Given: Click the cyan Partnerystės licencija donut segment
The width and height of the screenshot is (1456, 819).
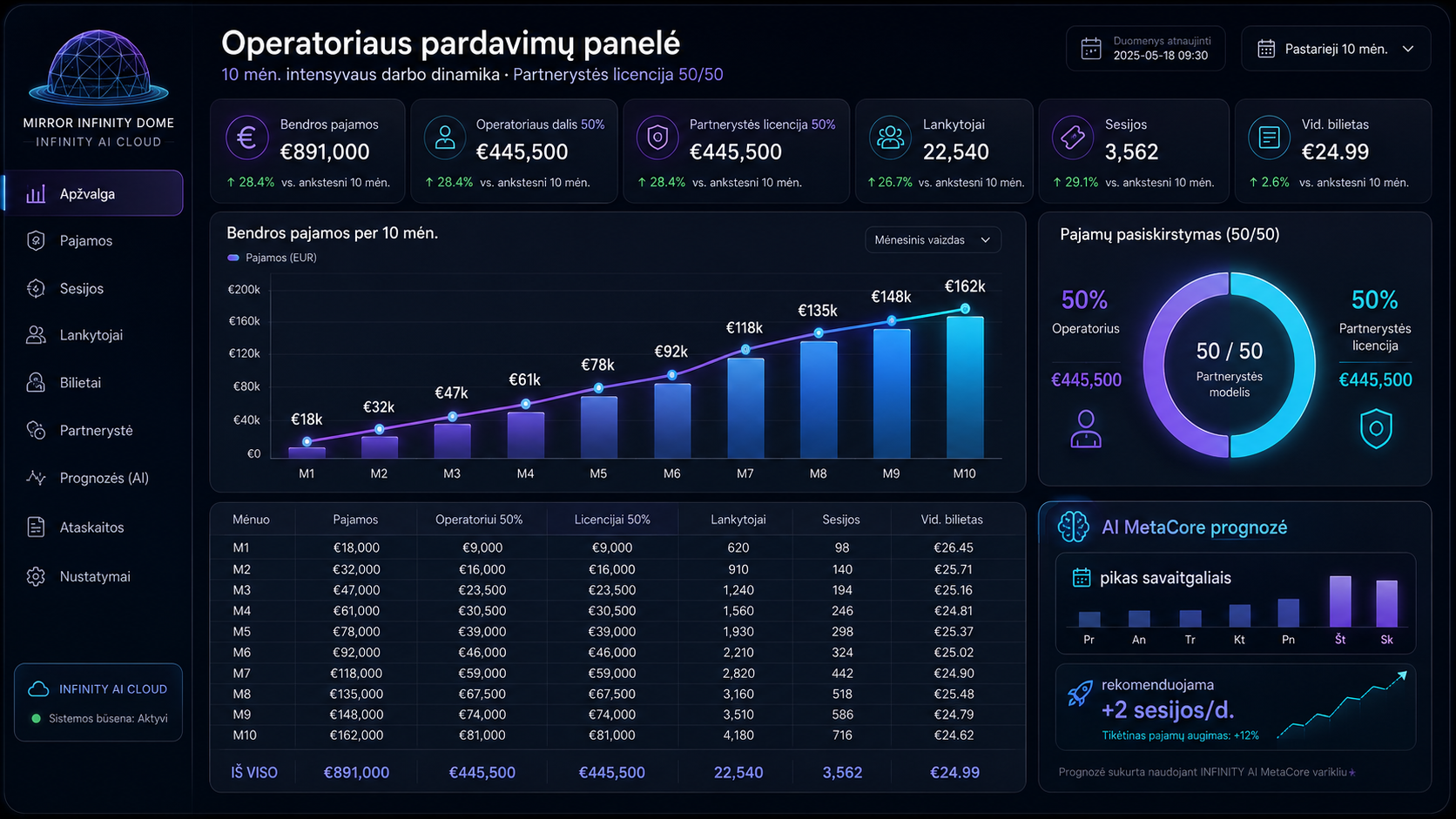Looking at the screenshot, I should 1303,366.
